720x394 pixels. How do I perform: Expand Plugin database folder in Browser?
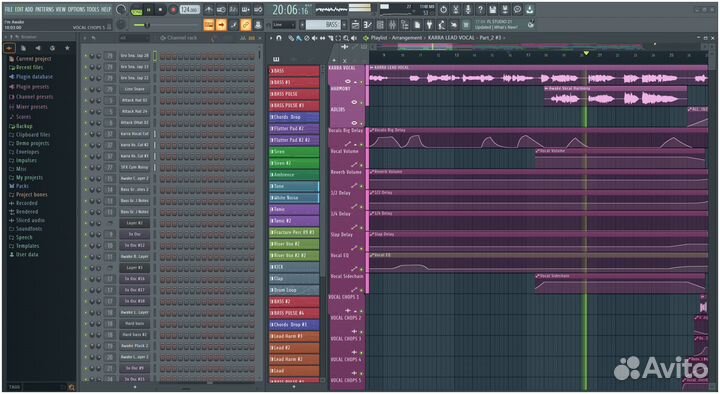[34, 77]
